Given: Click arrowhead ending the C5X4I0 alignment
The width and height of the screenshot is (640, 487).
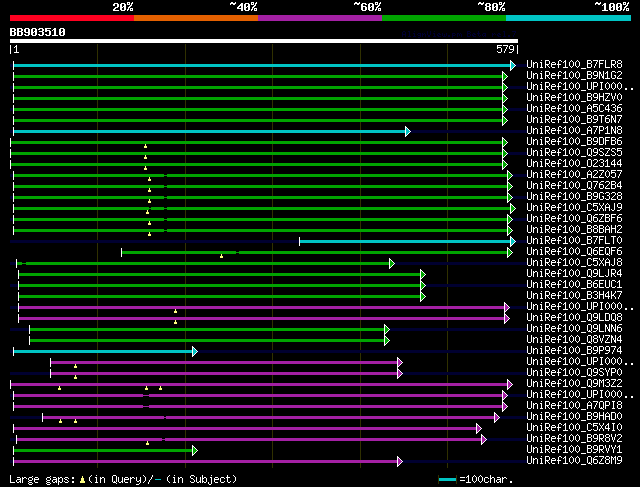Looking at the screenshot, I should 479,429.
